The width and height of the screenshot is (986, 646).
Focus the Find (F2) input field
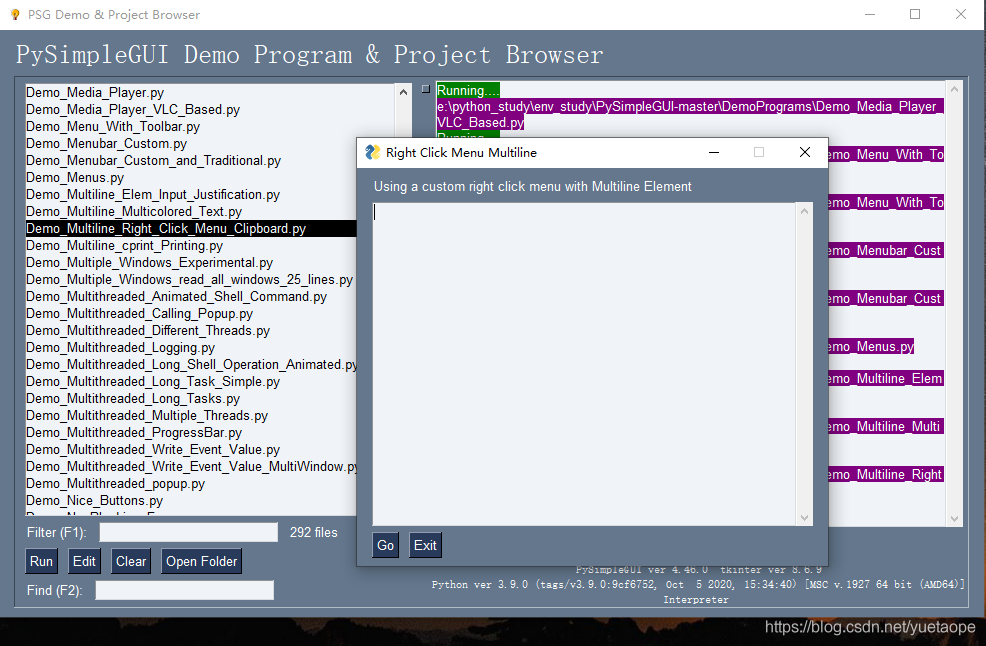(185, 590)
